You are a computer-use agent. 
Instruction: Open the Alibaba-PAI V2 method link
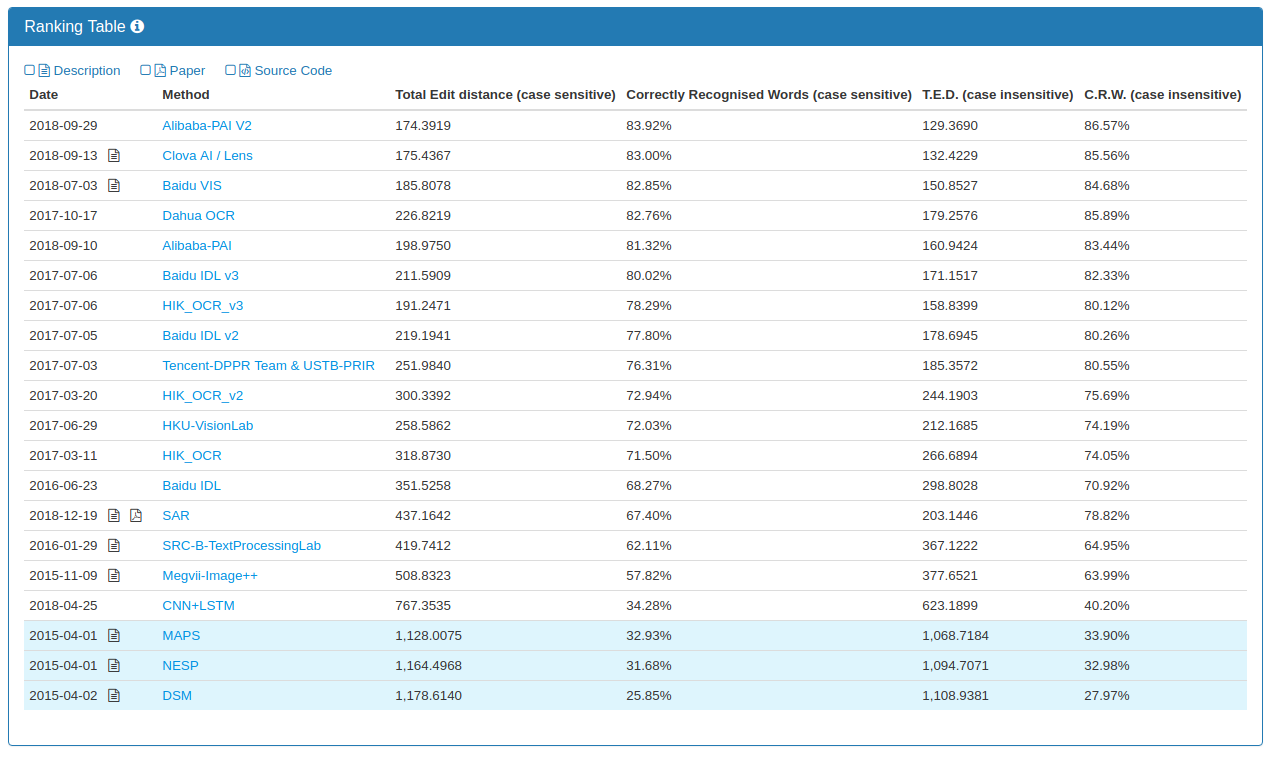[x=207, y=125]
